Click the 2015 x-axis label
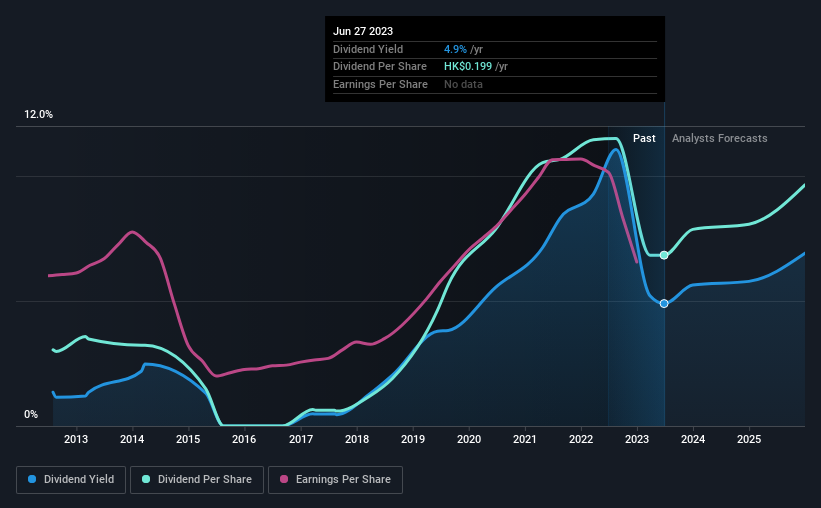 click(188, 439)
